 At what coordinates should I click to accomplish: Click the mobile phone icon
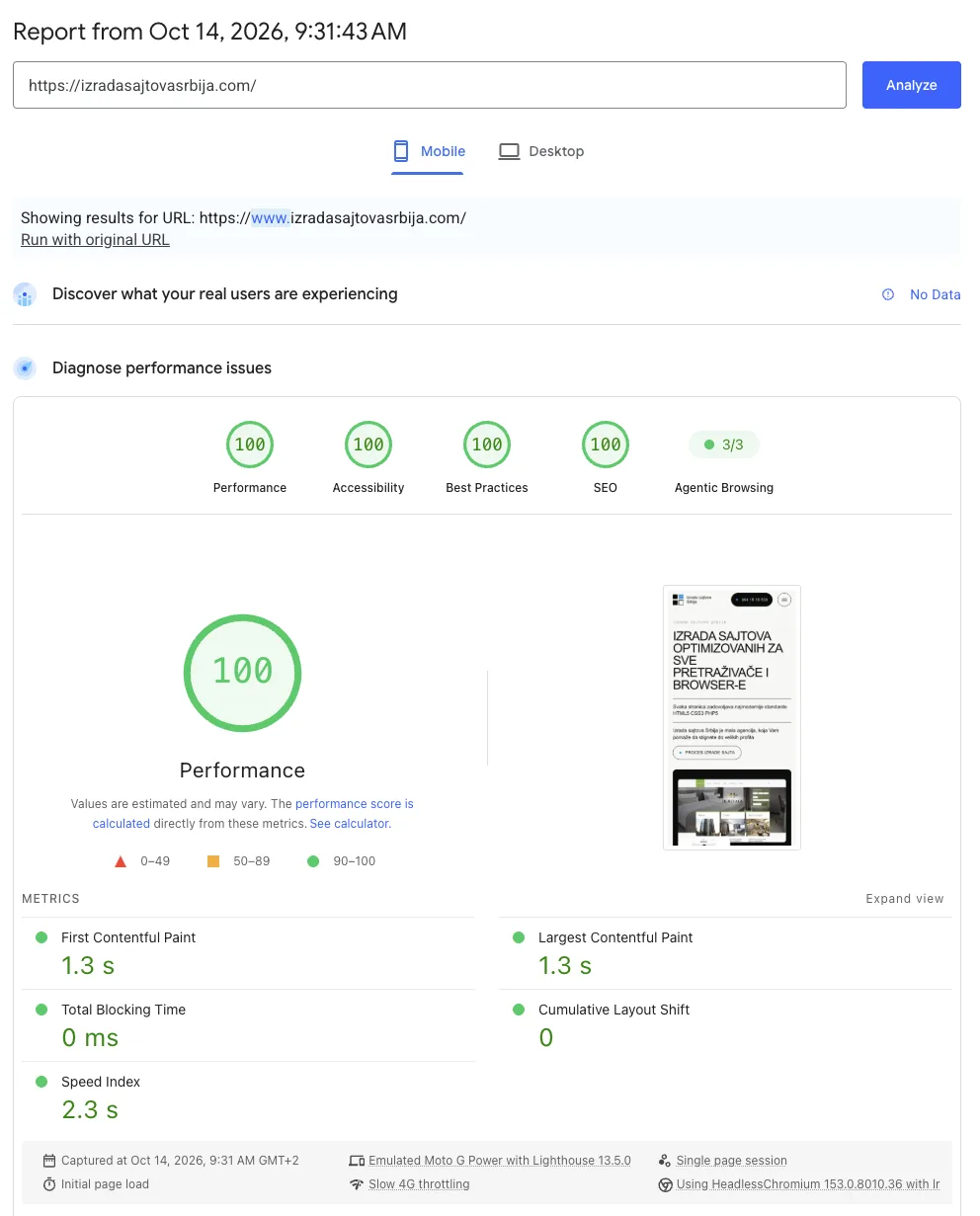pos(401,151)
